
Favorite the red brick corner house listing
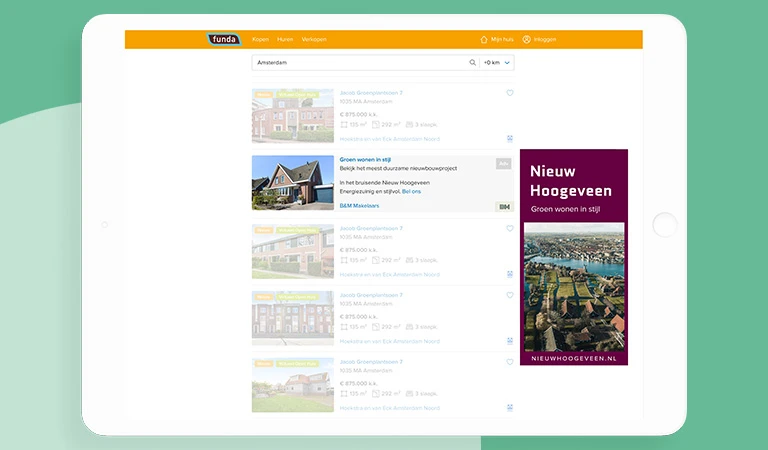click(x=510, y=93)
